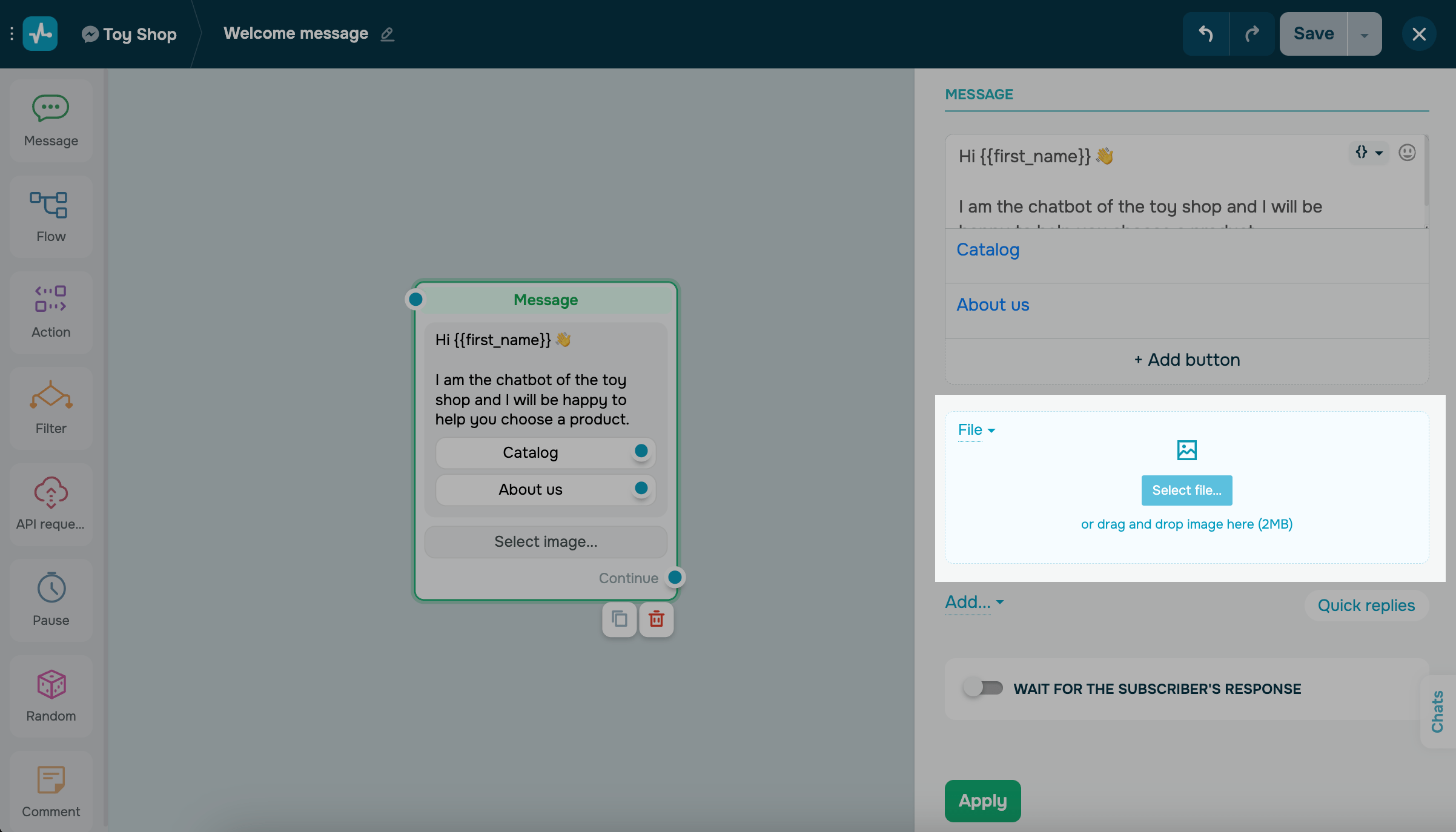Open the File type dropdown
The height and width of the screenshot is (832, 1456).
[x=975, y=430]
